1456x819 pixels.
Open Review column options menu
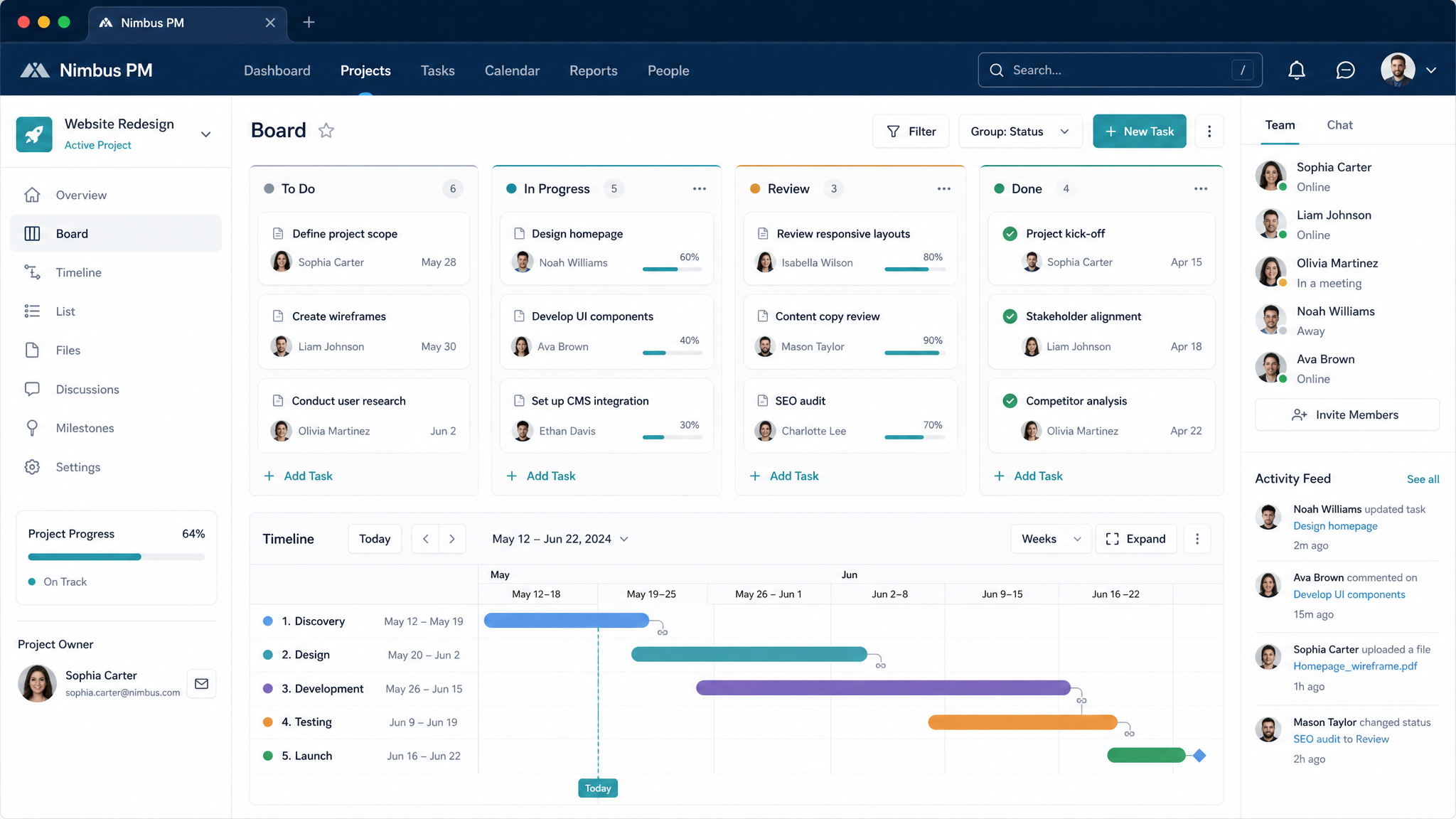(x=944, y=188)
